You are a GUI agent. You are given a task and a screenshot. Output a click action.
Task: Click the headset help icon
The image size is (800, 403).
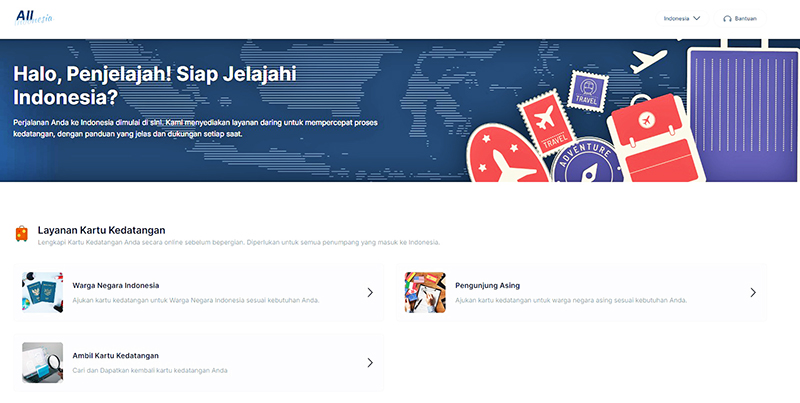(x=727, y=18)
